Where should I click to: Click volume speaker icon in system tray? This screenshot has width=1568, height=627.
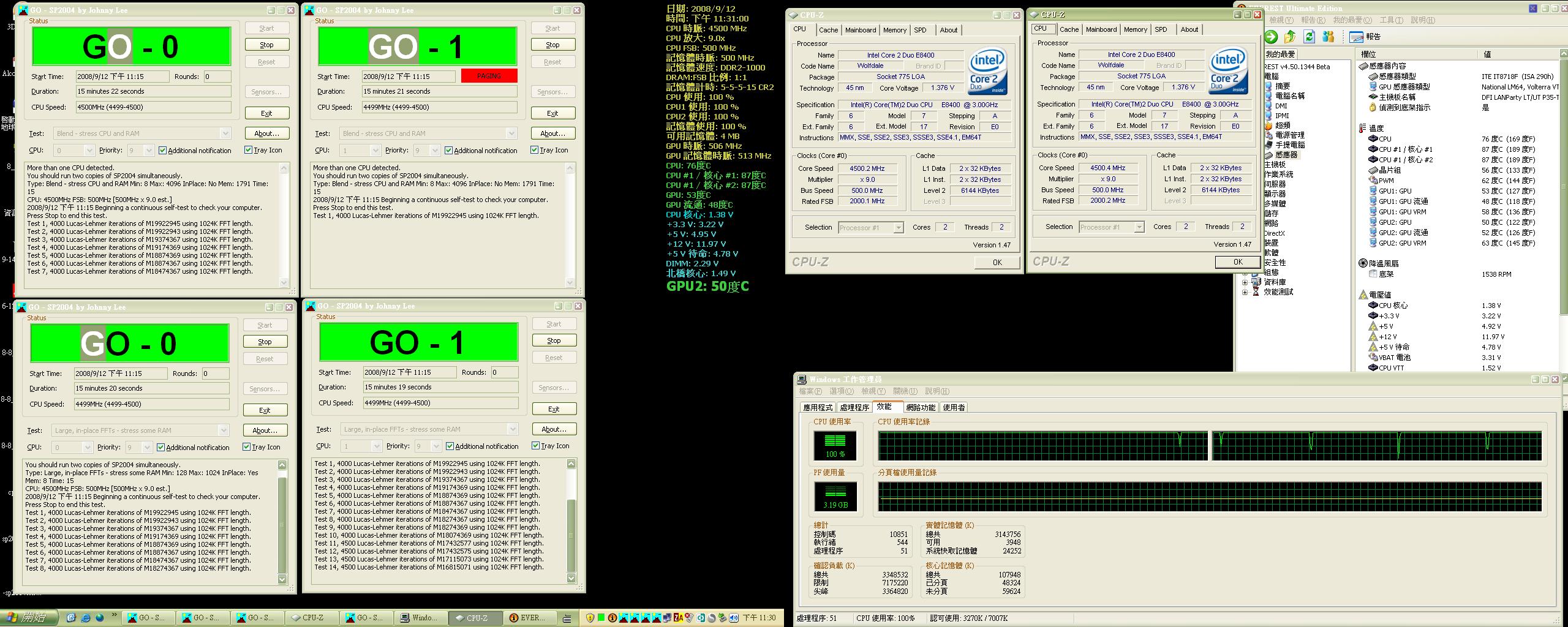(734, 618)
